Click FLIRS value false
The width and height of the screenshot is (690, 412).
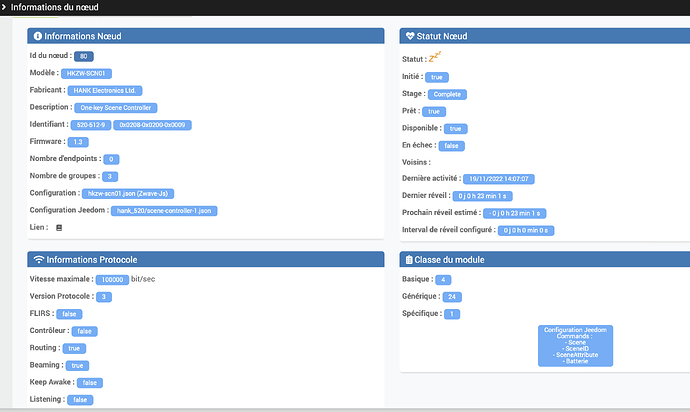coord(69,314)
